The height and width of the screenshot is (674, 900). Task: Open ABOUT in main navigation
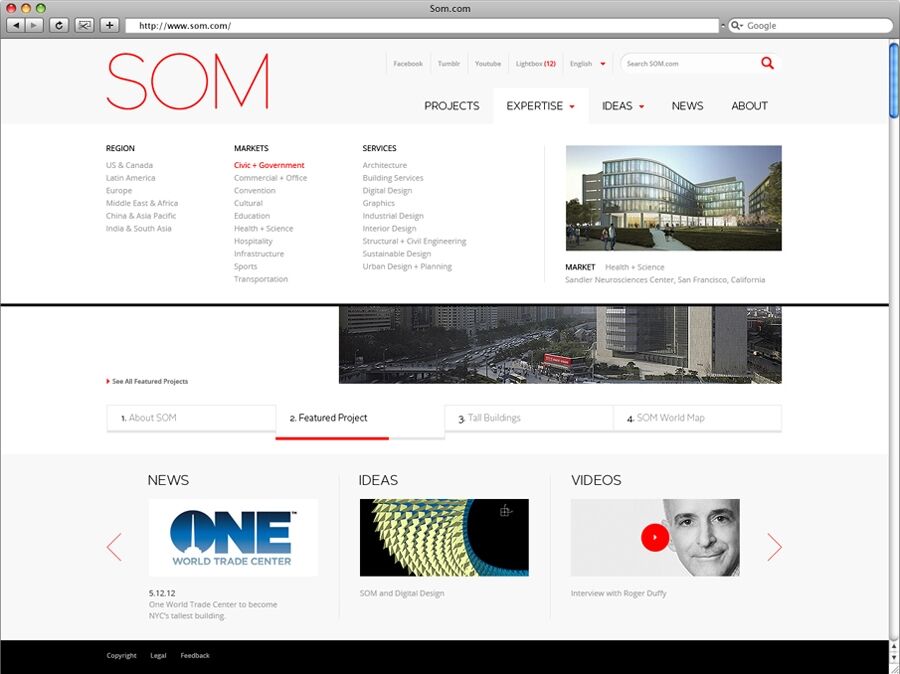coord(749,106)
